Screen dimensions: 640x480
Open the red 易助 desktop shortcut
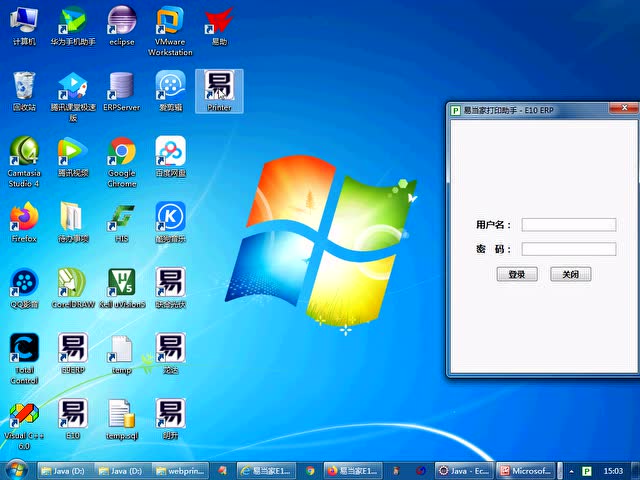click(219, 26)
